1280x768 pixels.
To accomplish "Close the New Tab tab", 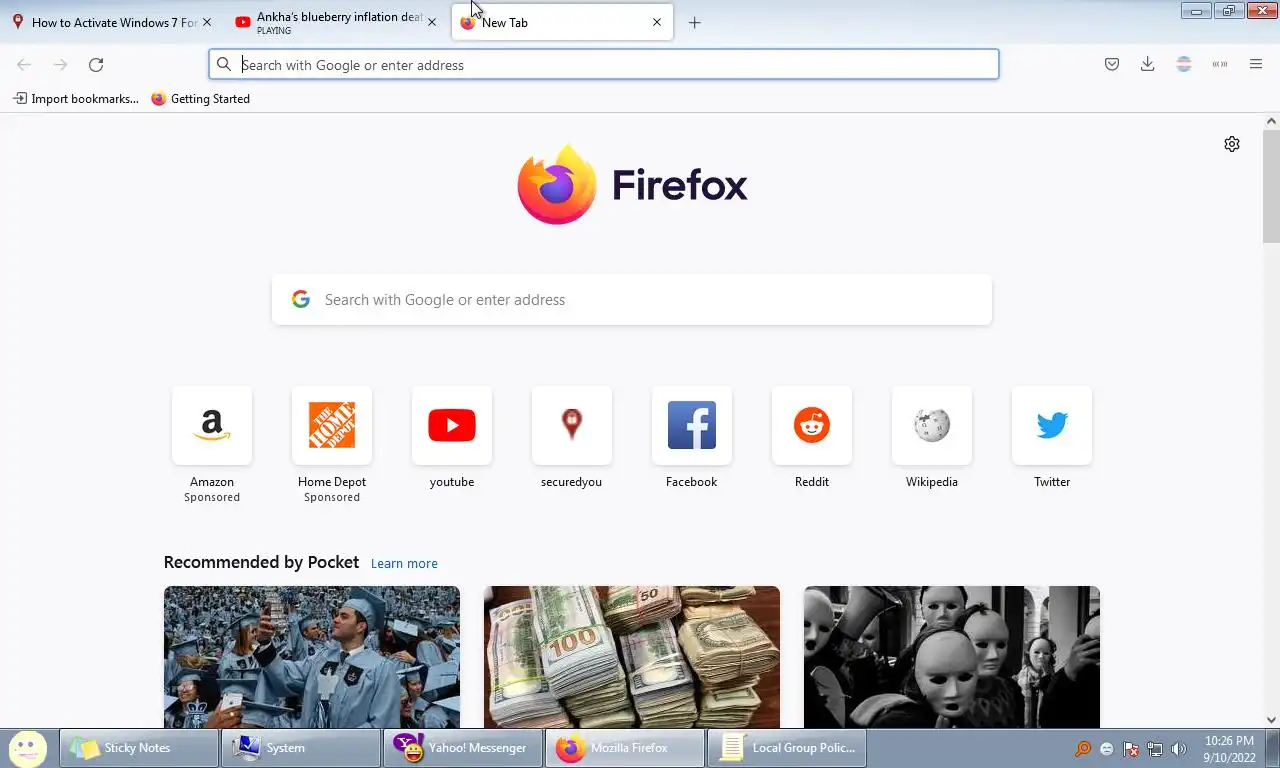I will pyautogui.click(x=657, y=22).
